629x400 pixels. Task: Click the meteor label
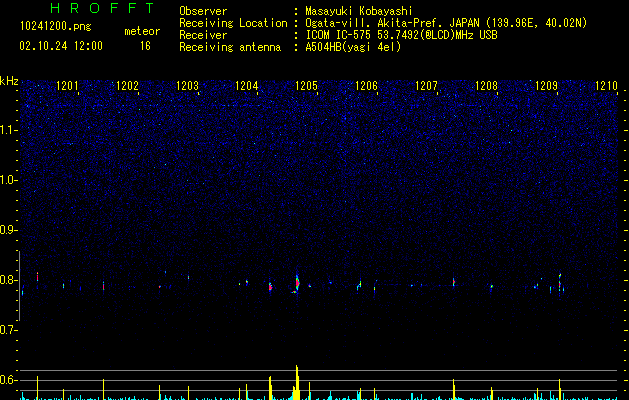point(142,31)
